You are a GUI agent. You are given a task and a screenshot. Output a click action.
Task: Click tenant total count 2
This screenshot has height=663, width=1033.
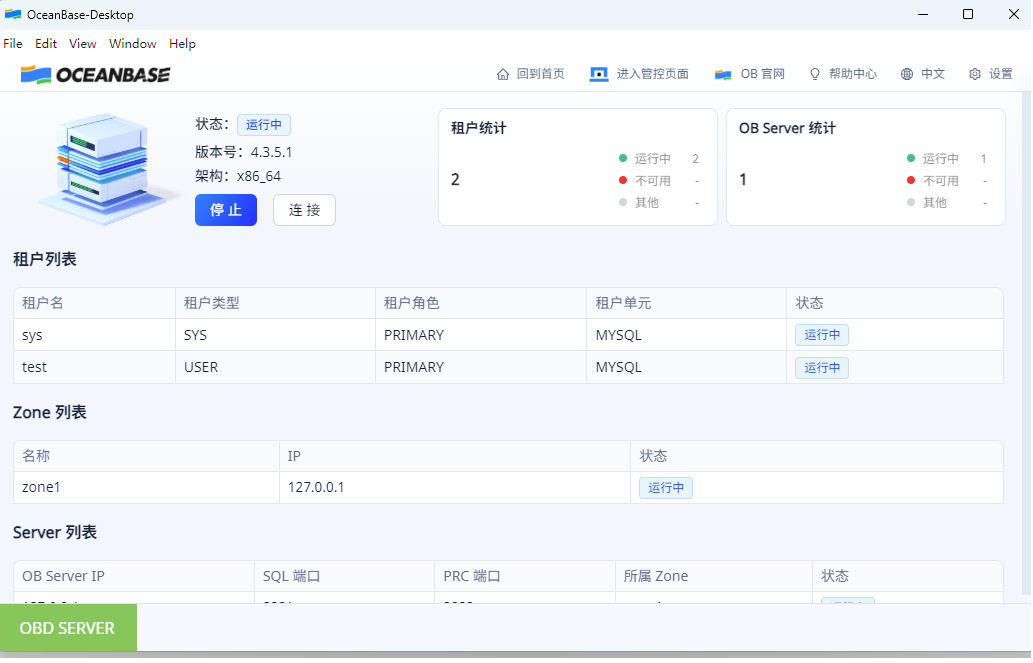[455, 179]
